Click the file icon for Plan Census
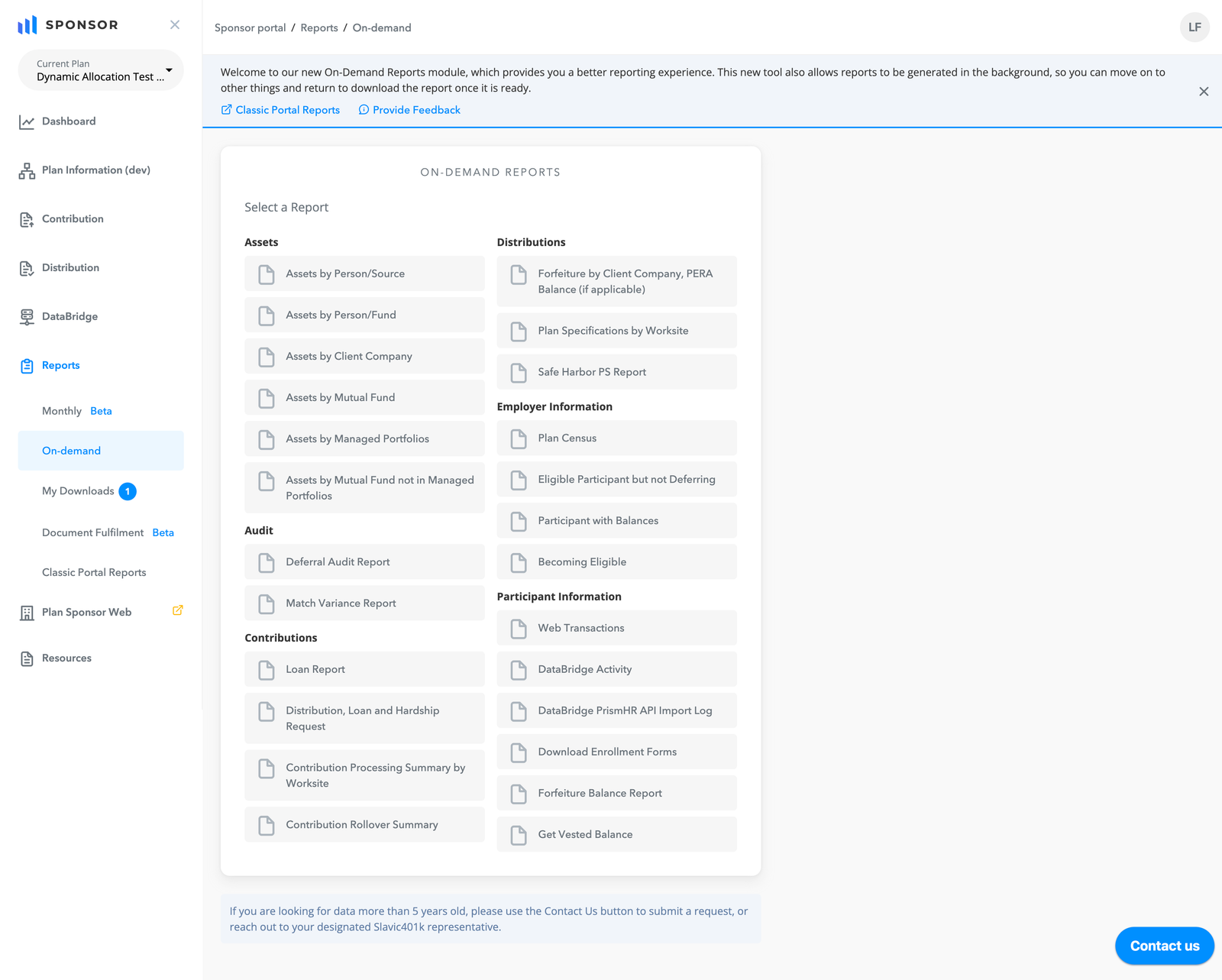 click(x=519, y=438)
